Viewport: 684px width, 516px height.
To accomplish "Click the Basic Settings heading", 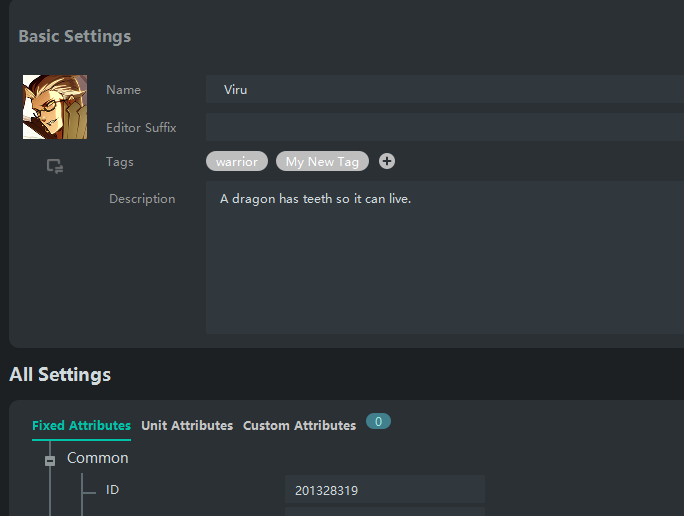I will click(x=75, y=37).
